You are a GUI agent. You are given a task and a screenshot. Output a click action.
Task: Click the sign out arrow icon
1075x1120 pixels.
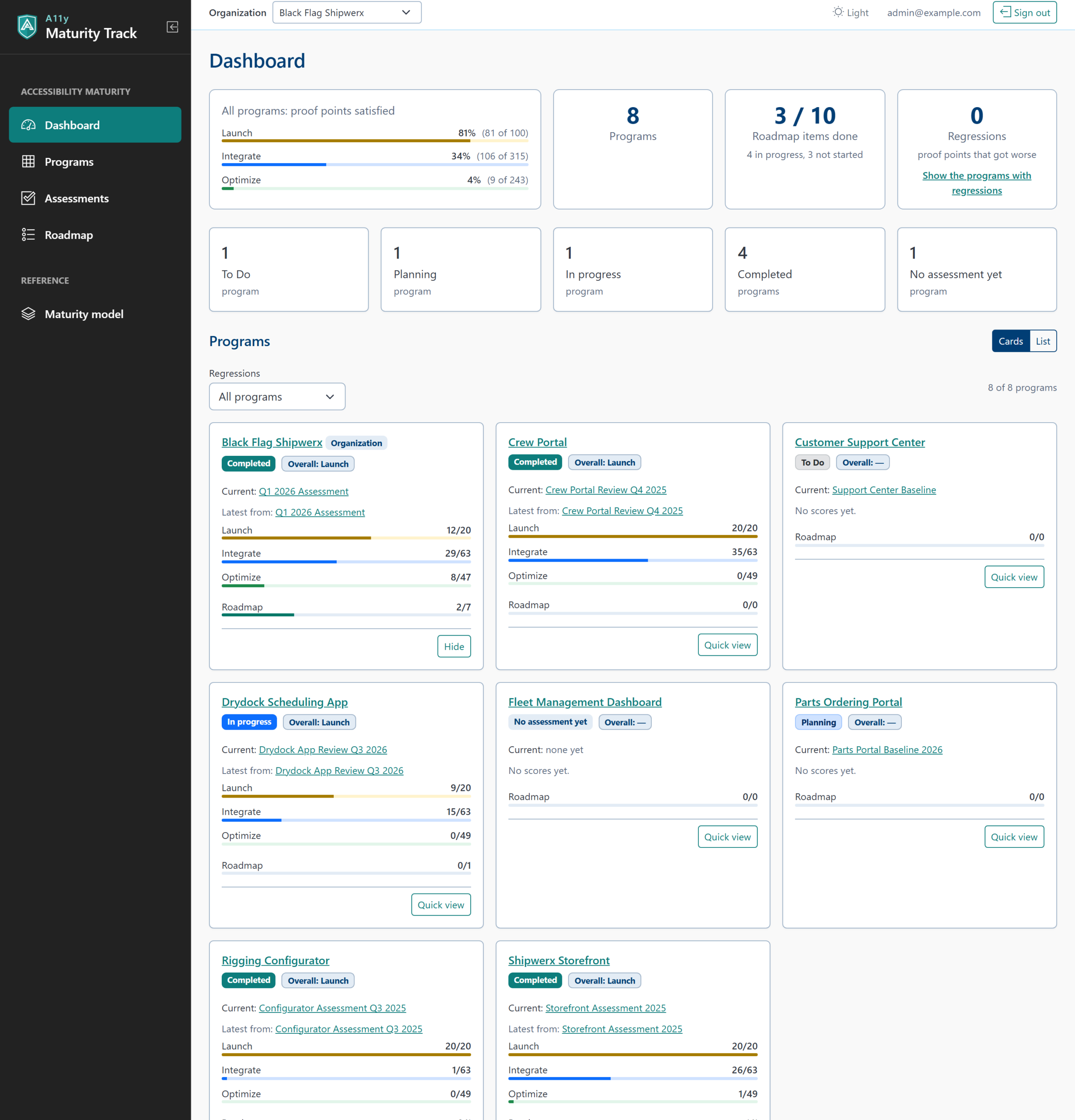click(1005, 12)
